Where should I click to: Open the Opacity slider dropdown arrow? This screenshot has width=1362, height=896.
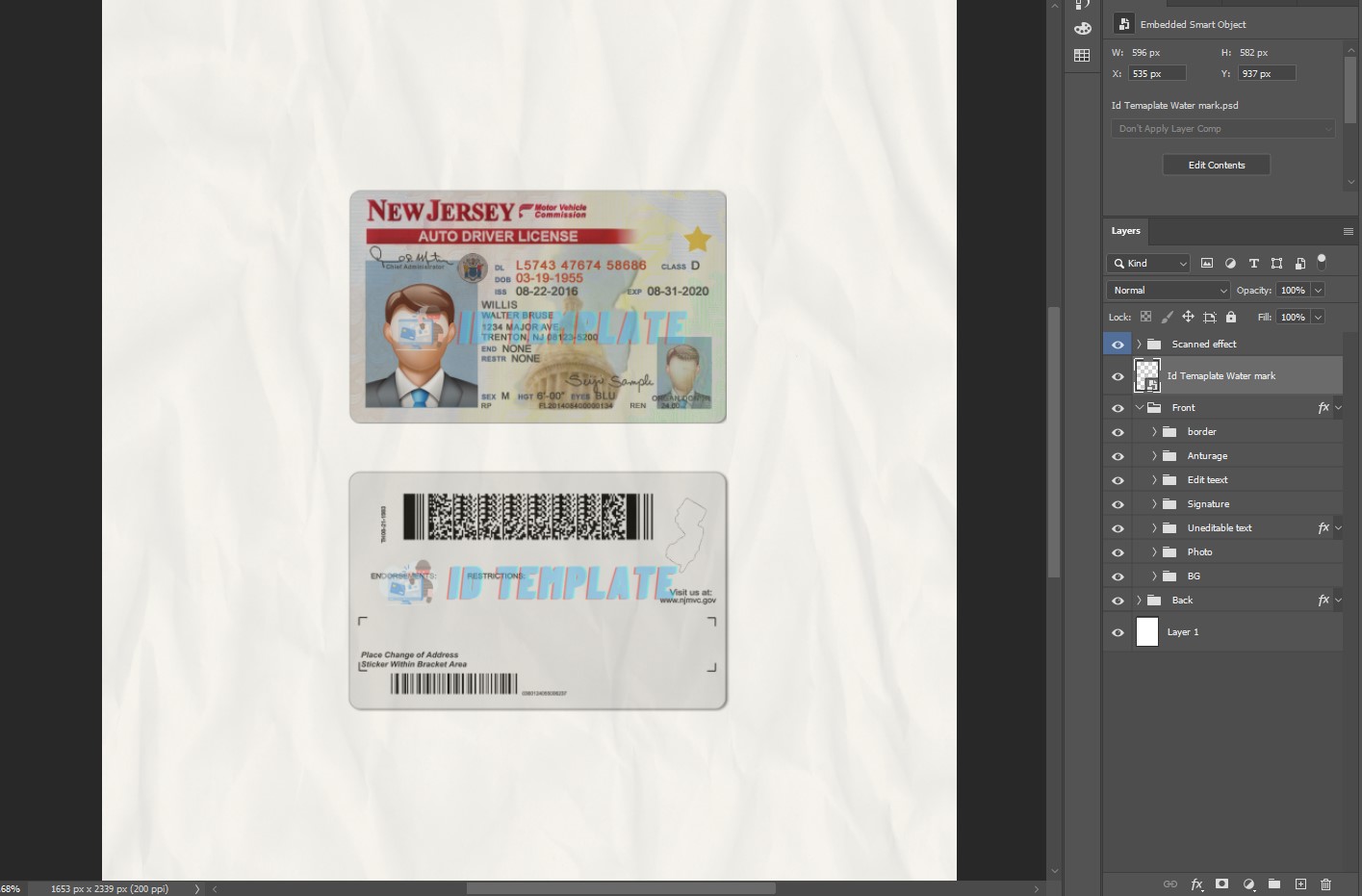(1318, 290)
